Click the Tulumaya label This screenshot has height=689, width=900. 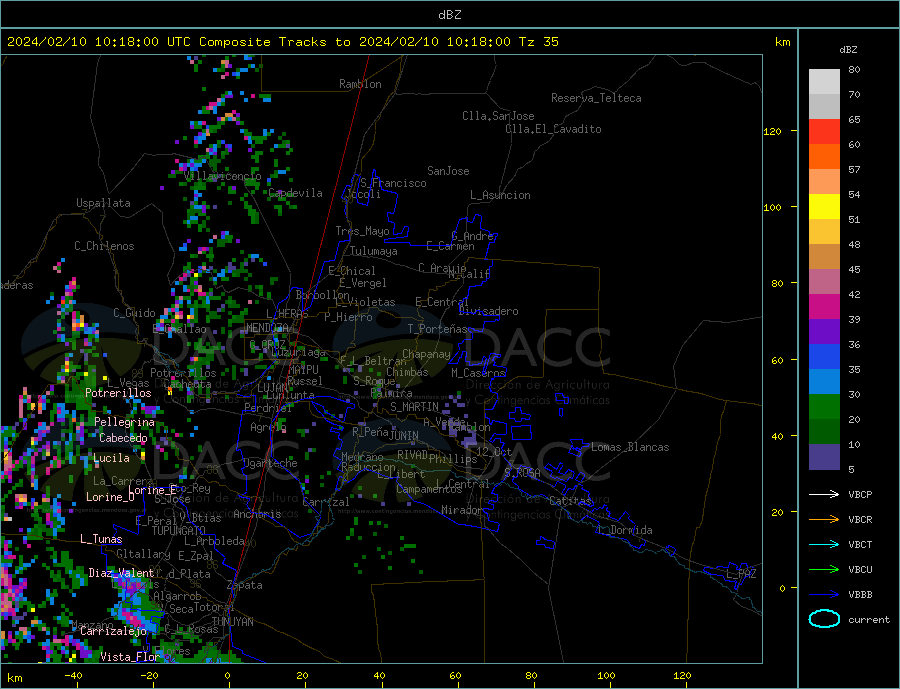coord(374,251)
